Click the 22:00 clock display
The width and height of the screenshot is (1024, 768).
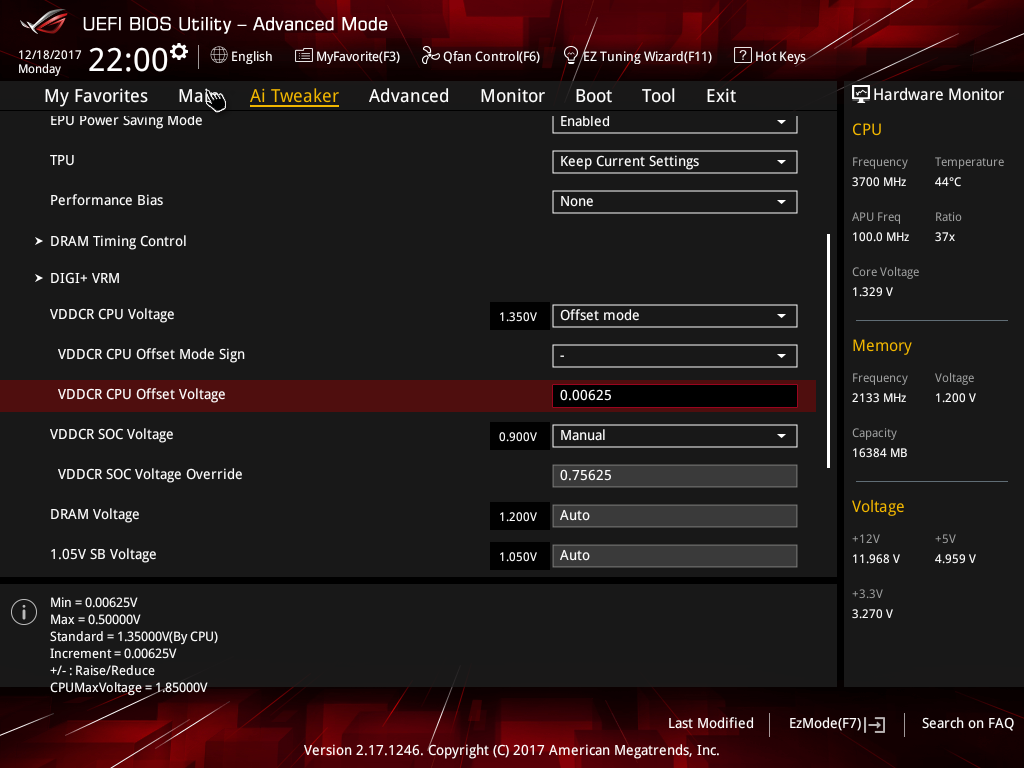point(129,59)
